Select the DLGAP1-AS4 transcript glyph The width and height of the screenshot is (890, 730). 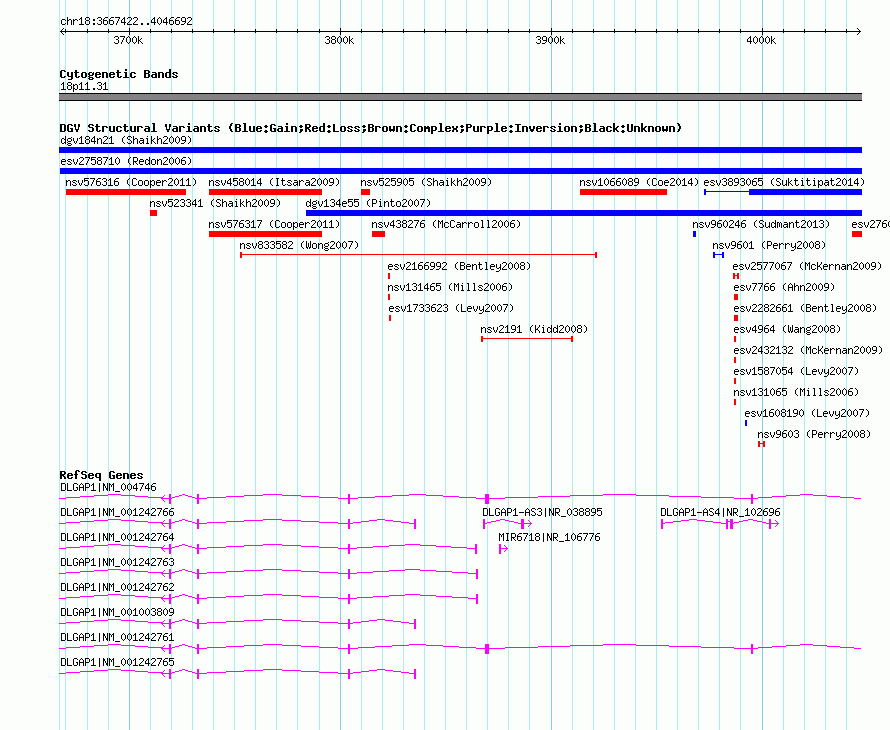(x=720, y=523)
